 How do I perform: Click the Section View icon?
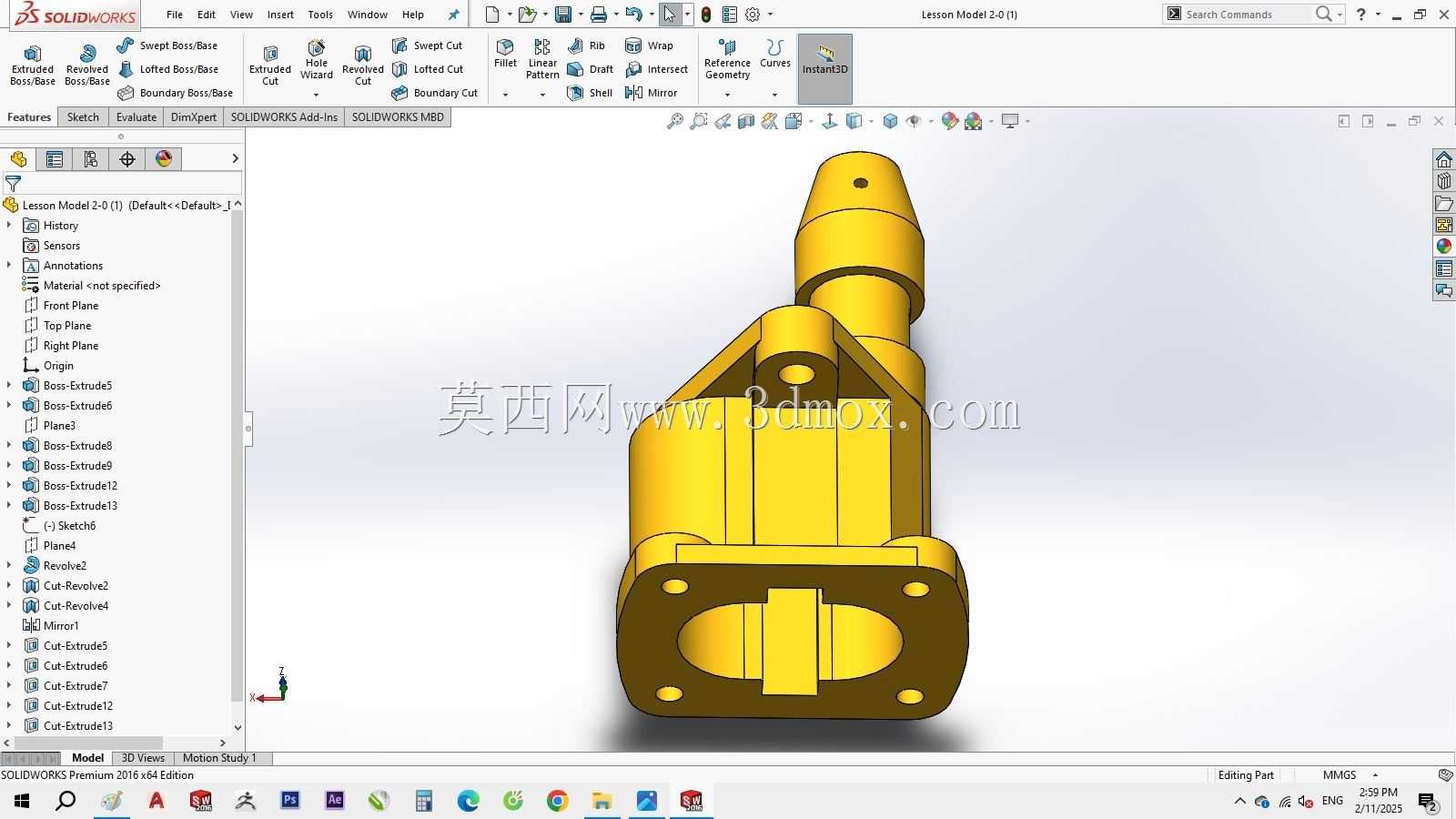pyautogui.click(x=746, y=121)
